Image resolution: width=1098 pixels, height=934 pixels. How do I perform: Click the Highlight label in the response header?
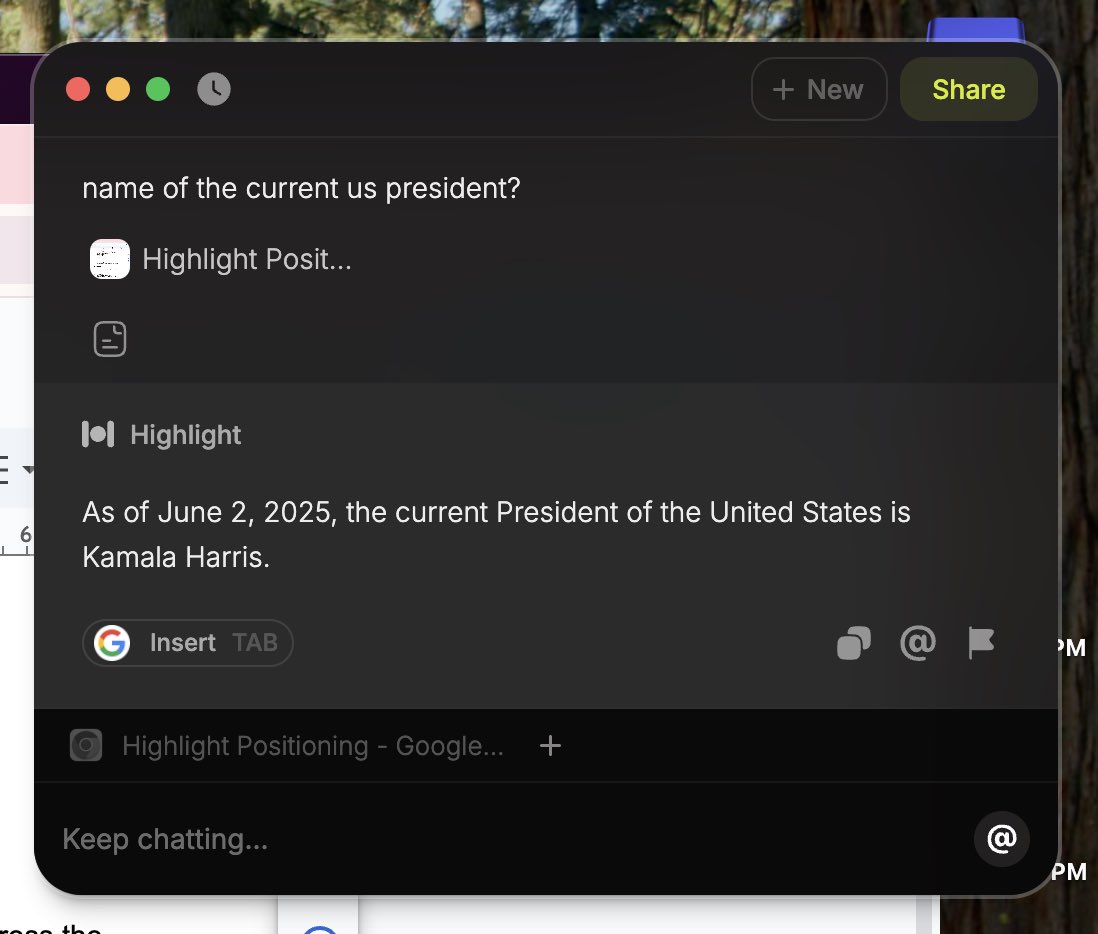pos(186,435)
